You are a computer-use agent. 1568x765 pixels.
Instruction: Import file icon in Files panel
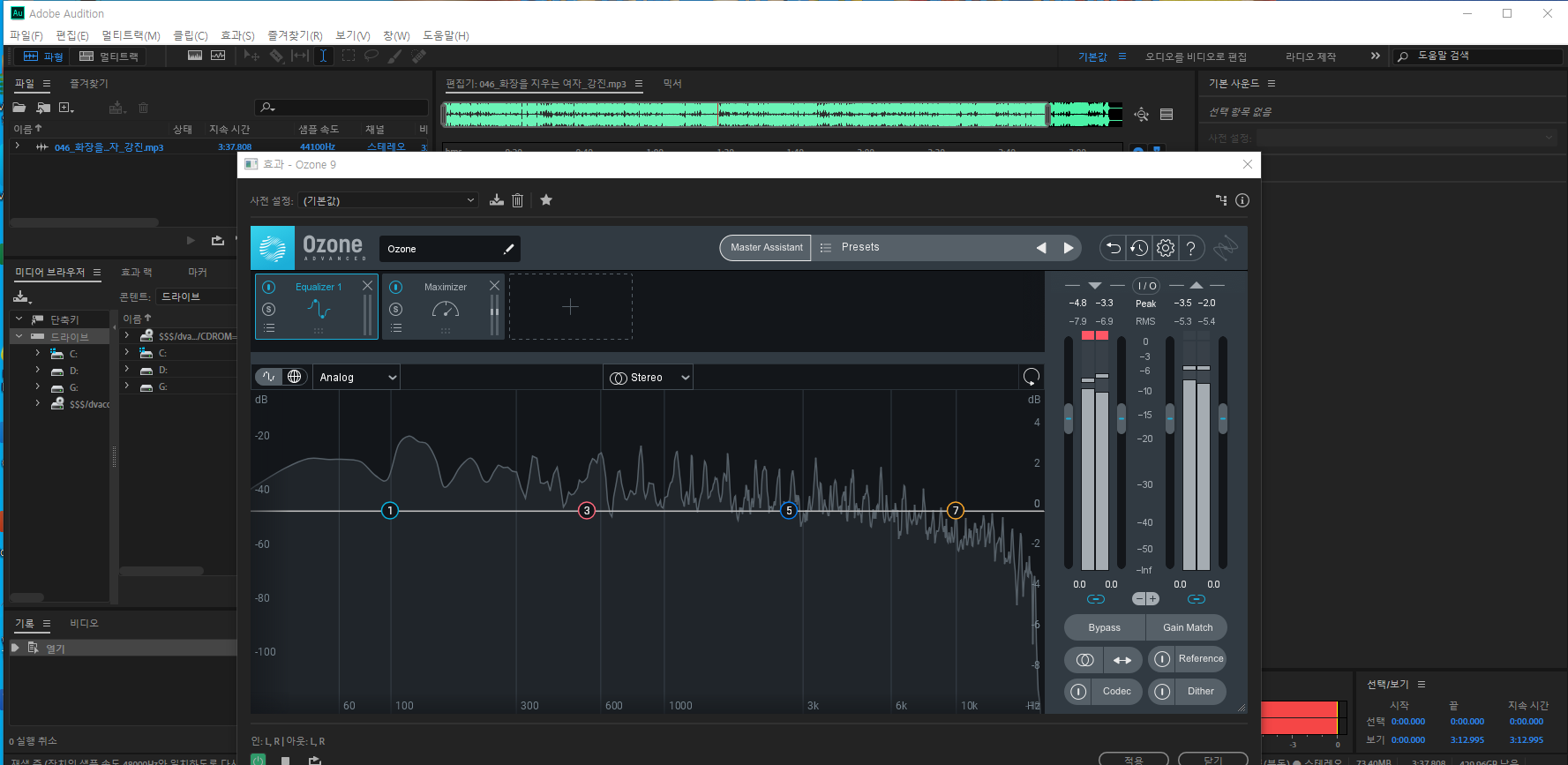43,108
